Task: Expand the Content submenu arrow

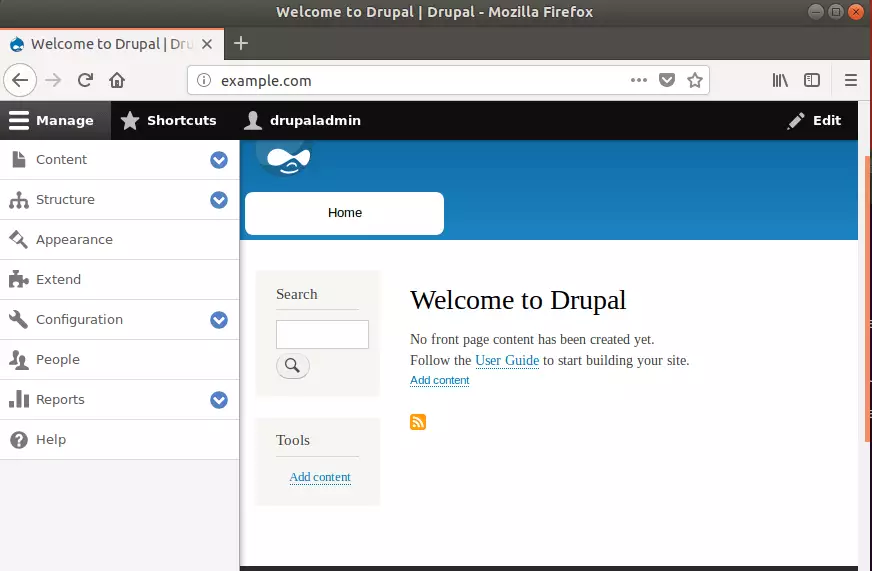Action: [x=219, y=160]
